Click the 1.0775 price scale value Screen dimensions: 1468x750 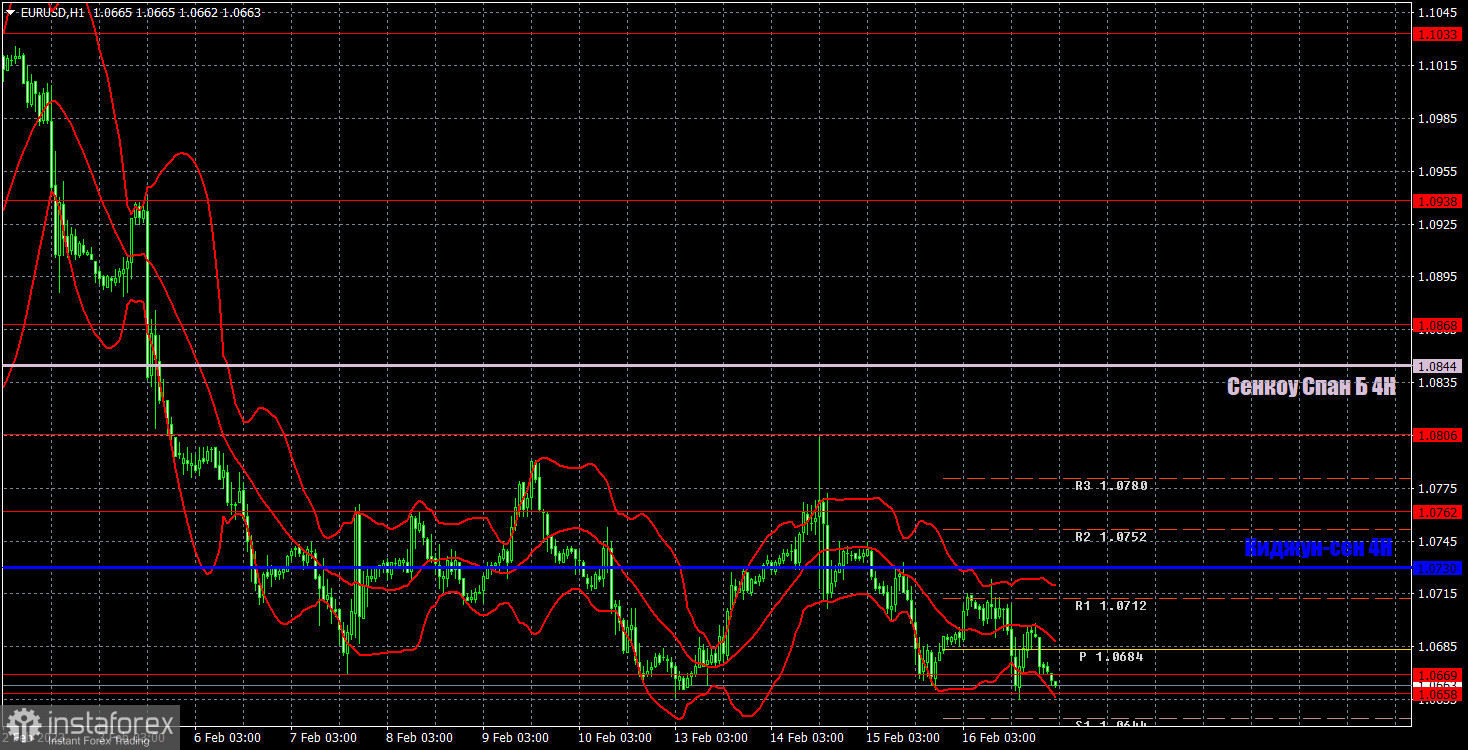tap(1437, 488)
